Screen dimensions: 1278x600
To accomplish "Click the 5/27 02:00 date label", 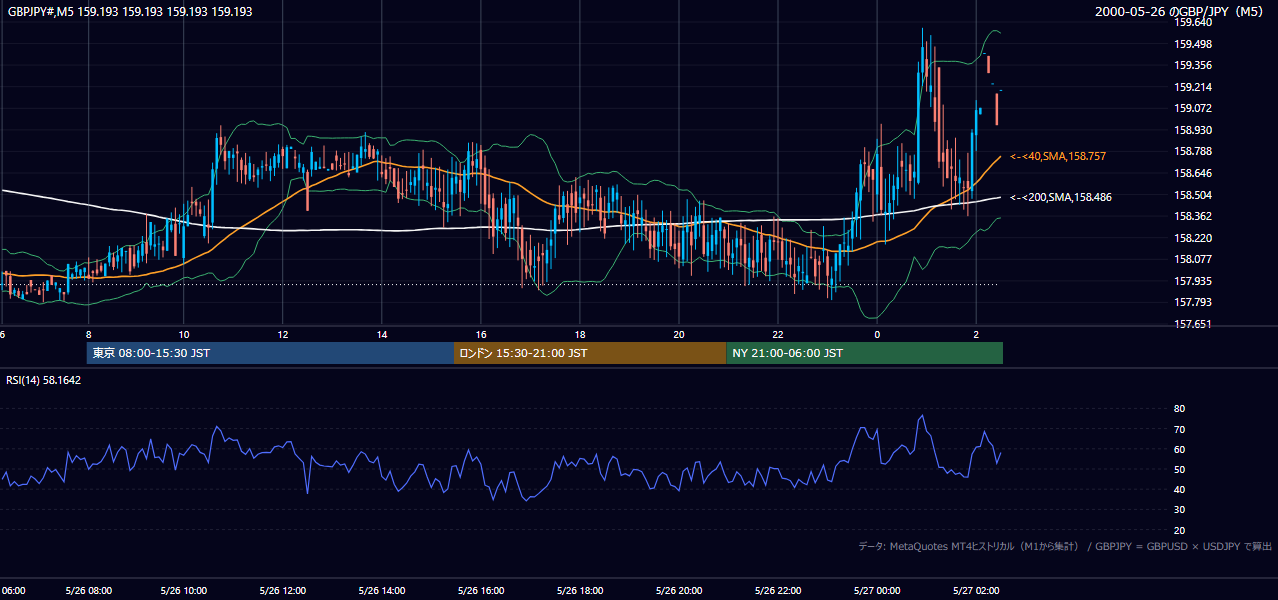I will click(976, 590).
